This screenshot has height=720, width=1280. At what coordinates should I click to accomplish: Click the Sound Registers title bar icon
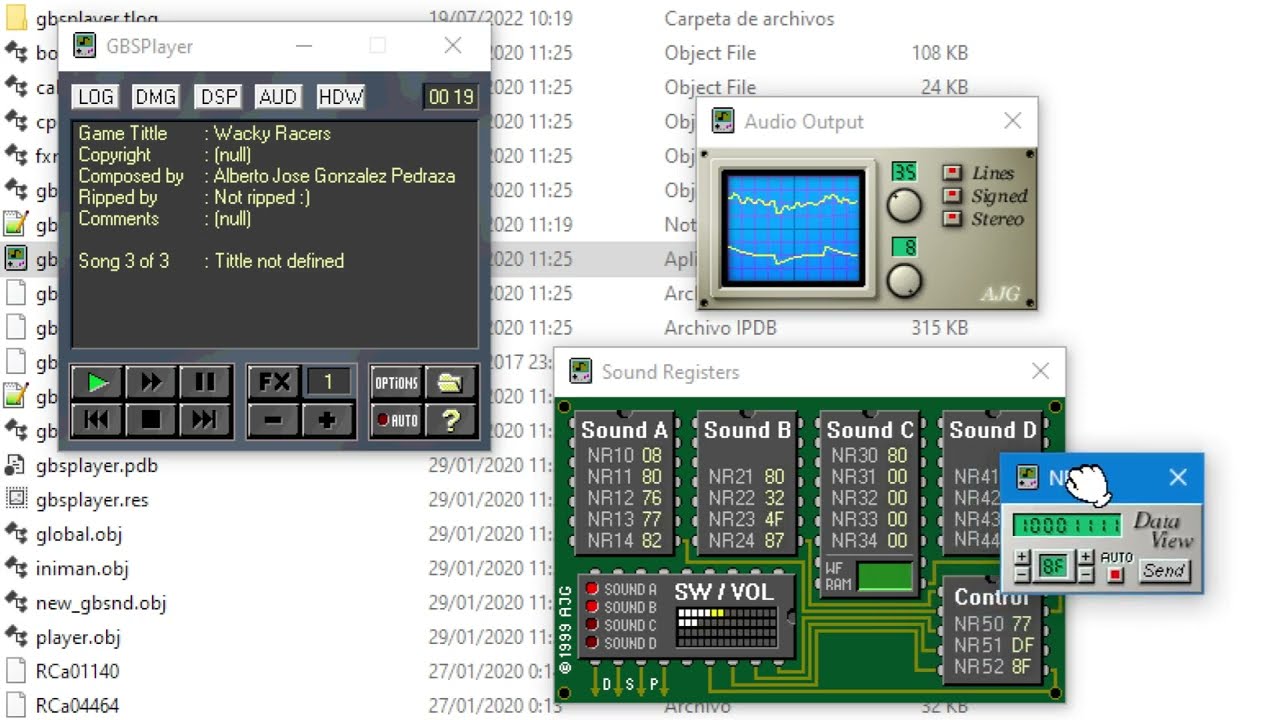[580, 372]
